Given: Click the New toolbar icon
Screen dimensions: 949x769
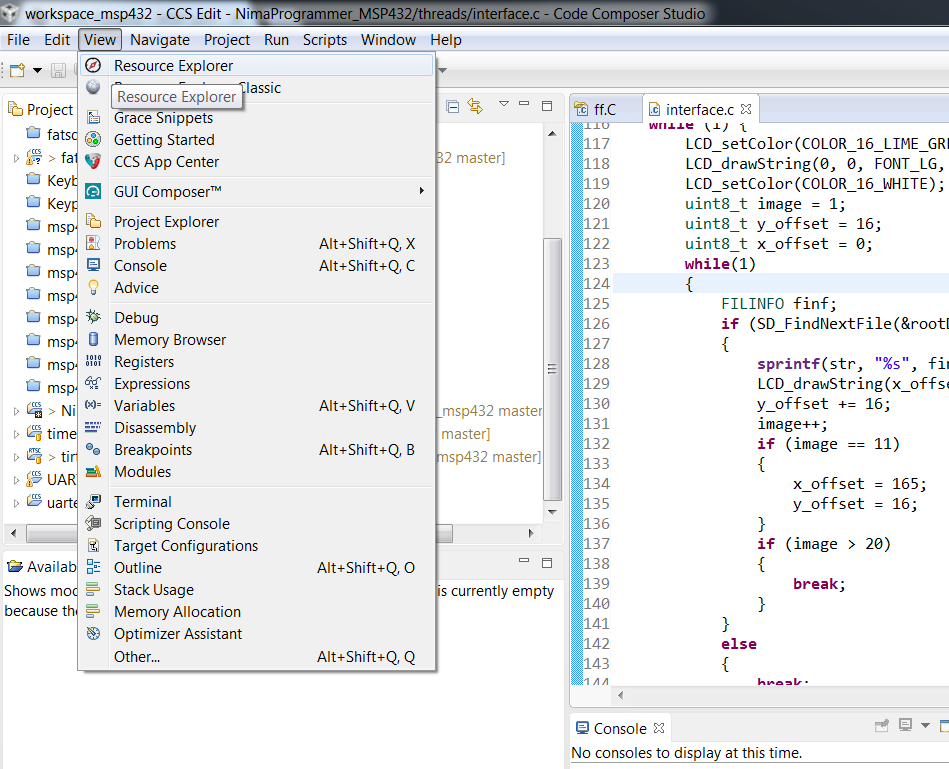Looking at the screenshot, I should pos(18,70).
